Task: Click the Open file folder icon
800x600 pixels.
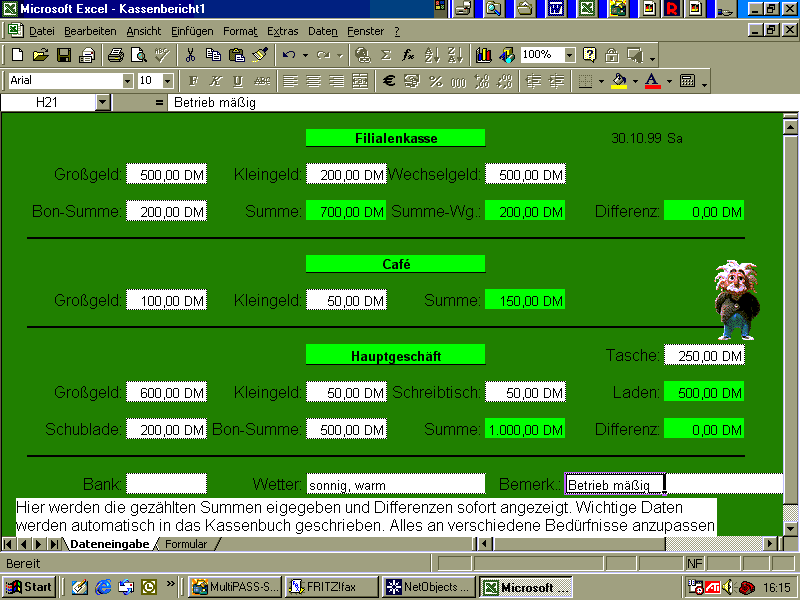Action: click(x=40, y=55)
